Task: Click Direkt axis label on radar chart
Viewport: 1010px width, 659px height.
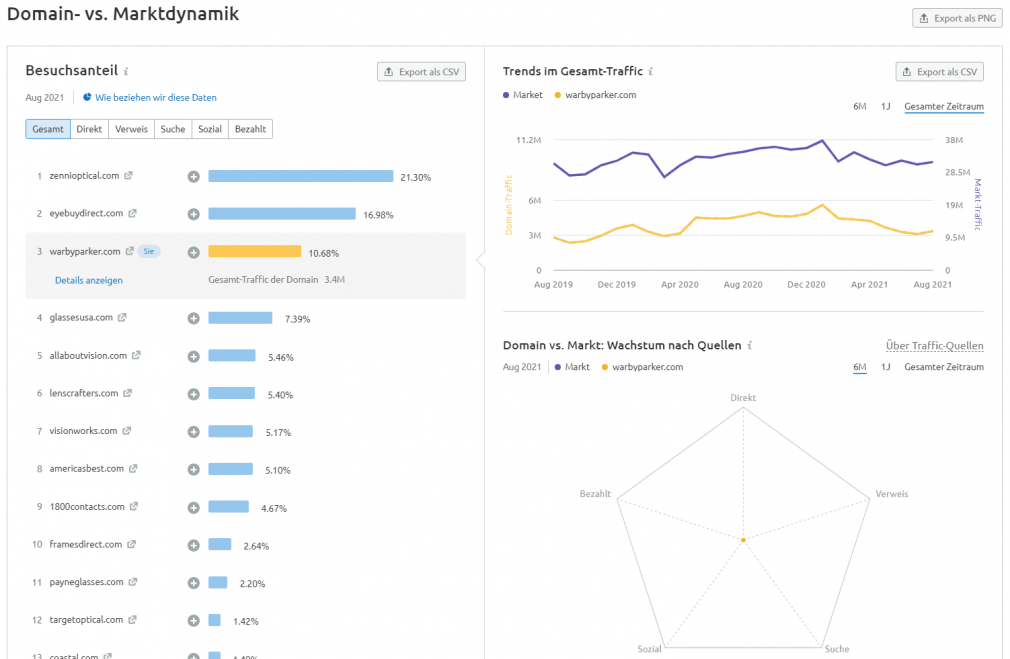Action: coord(743,397)
